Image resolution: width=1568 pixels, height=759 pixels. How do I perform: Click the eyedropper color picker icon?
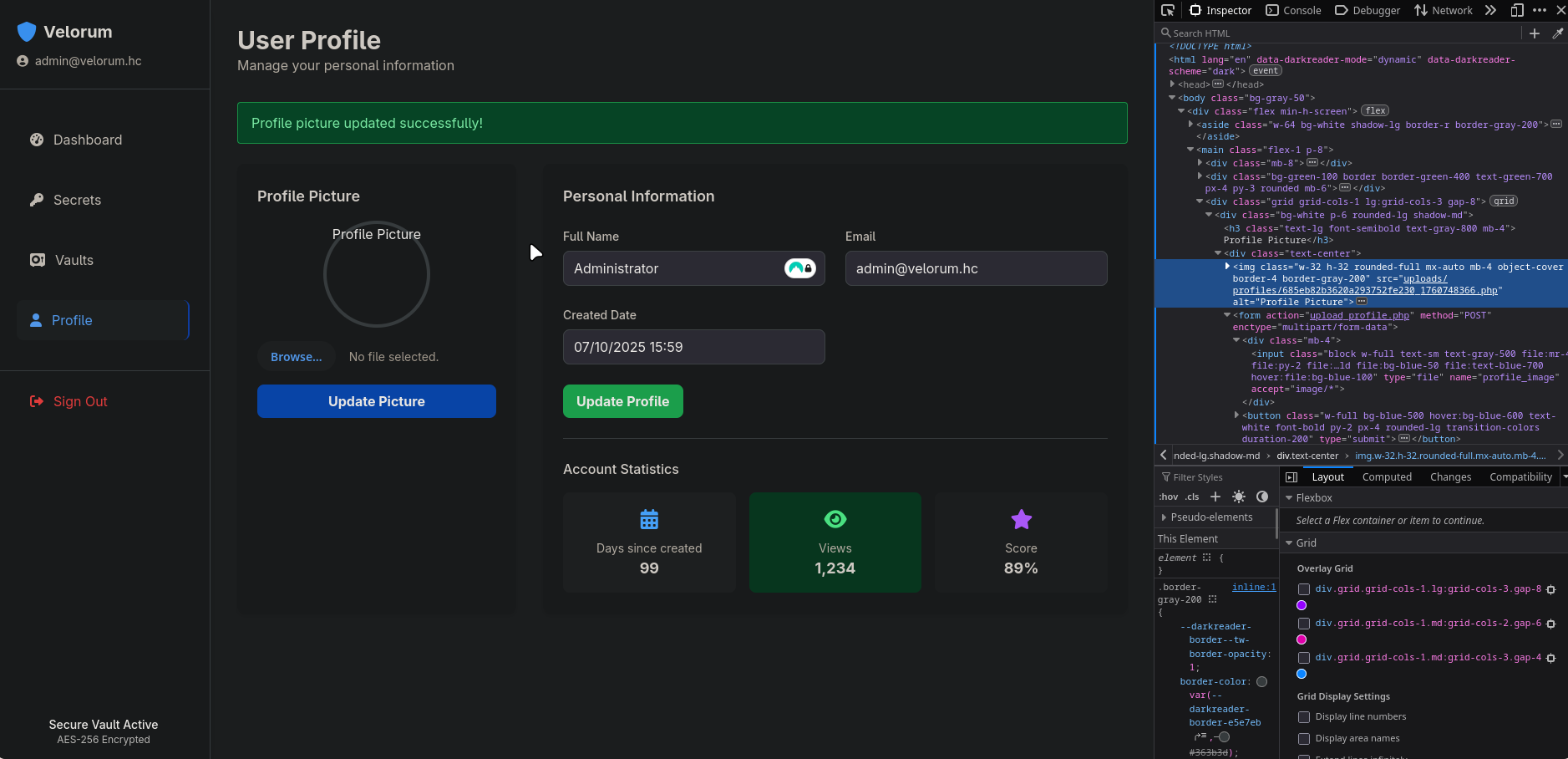coord(1557,33)
